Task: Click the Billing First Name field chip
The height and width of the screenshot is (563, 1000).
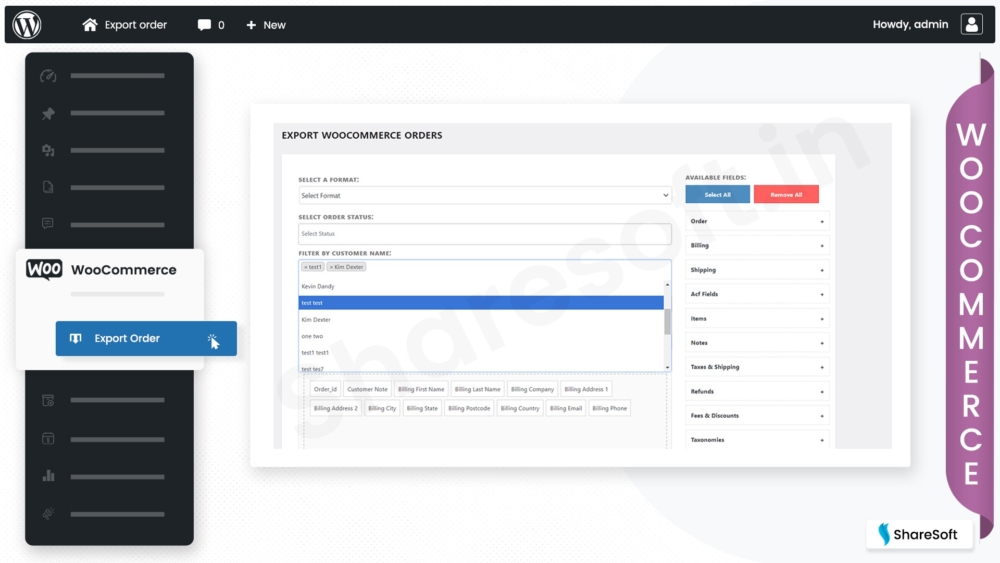Action: coord(421,389)
